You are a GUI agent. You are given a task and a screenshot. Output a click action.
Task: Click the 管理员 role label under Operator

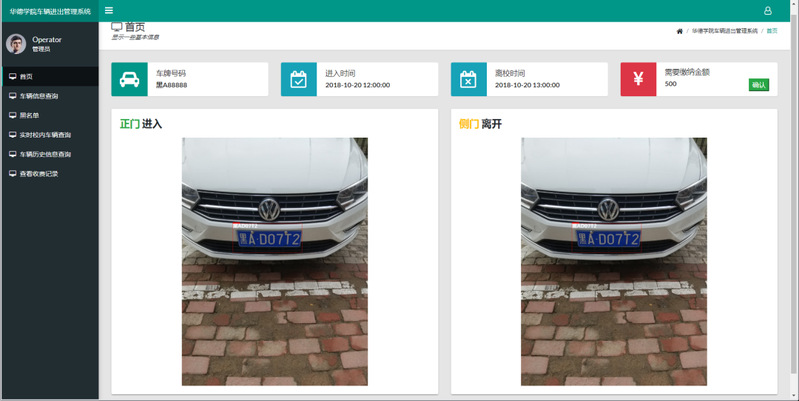click(41, 49)
